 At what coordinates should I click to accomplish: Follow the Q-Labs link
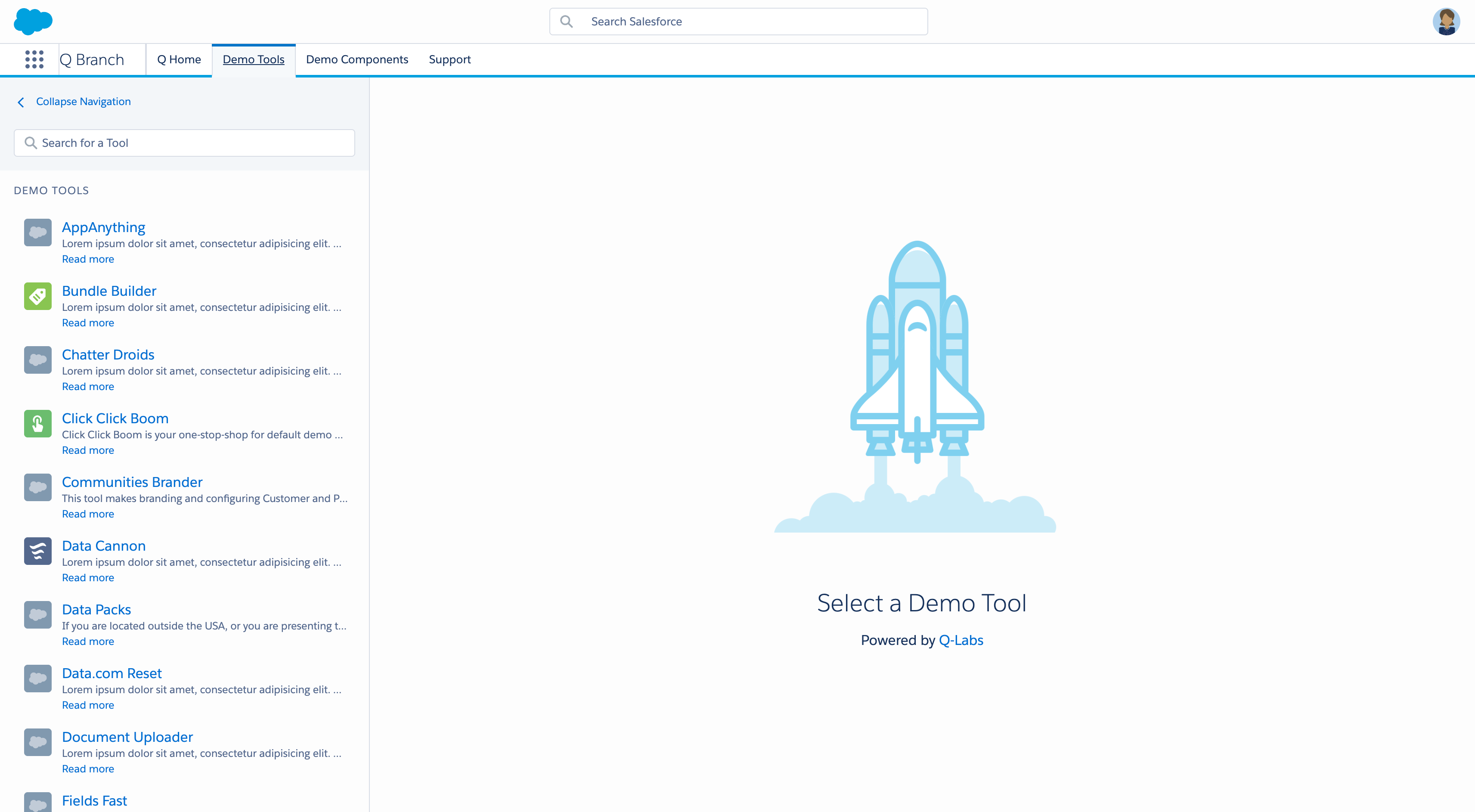click(961, 640)
